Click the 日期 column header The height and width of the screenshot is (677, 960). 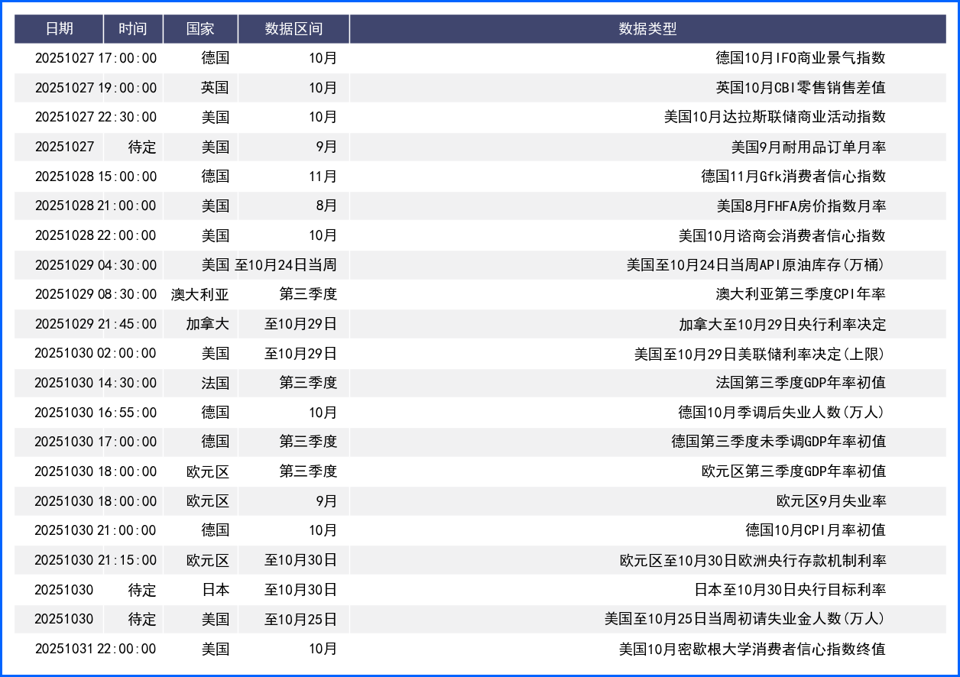(59, 29)
